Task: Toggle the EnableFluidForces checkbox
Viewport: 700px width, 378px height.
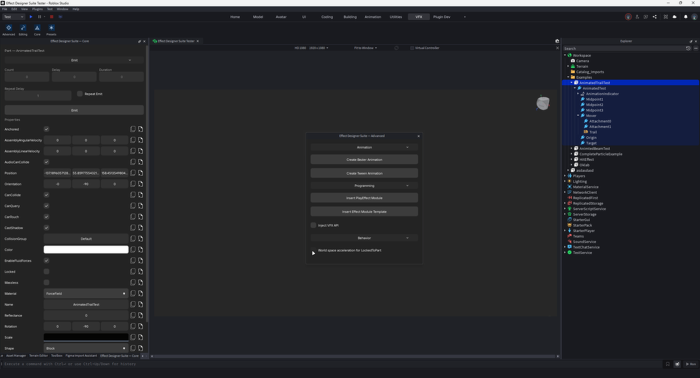Action: [46, 261]
